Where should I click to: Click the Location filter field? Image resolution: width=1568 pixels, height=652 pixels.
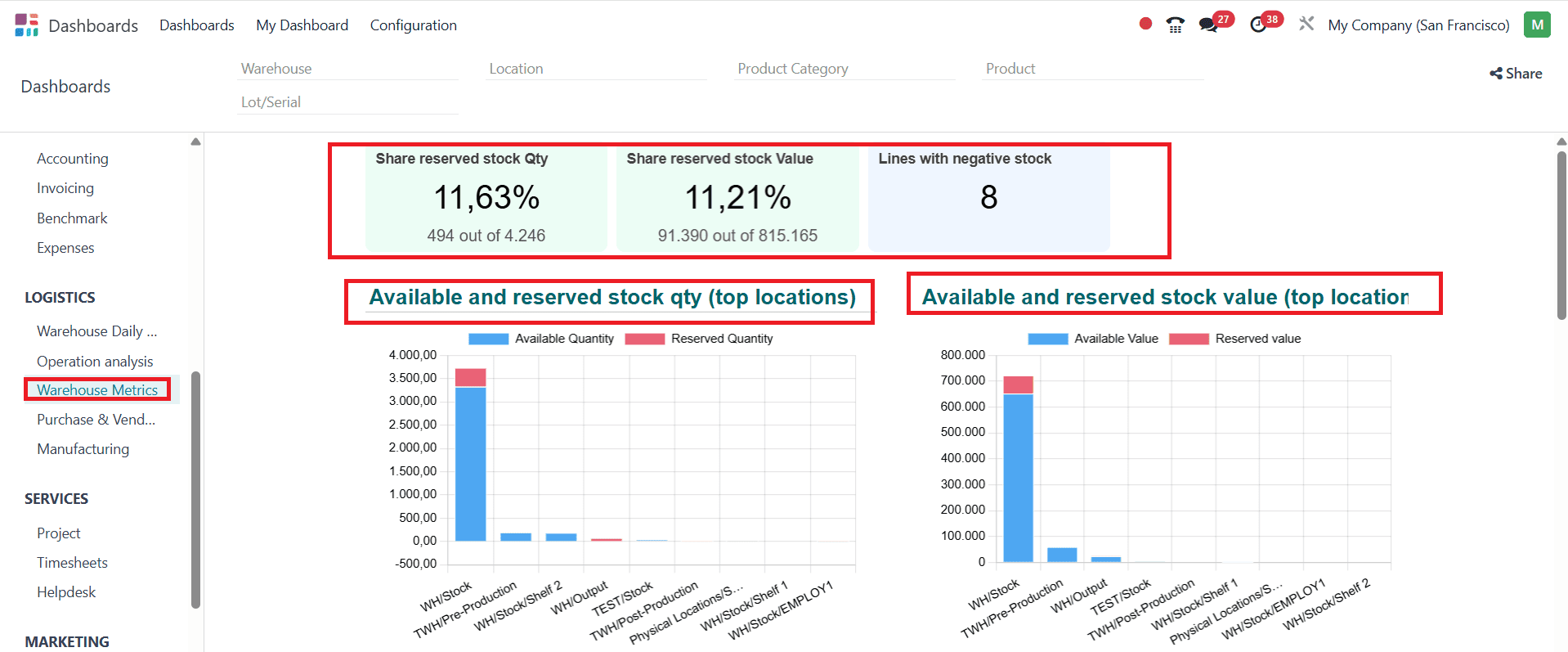coord(596,69)
